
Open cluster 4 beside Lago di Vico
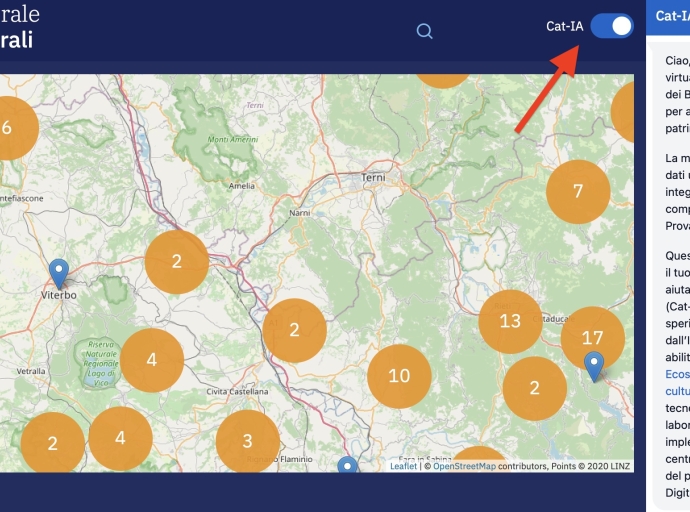[x=152, y=359]
